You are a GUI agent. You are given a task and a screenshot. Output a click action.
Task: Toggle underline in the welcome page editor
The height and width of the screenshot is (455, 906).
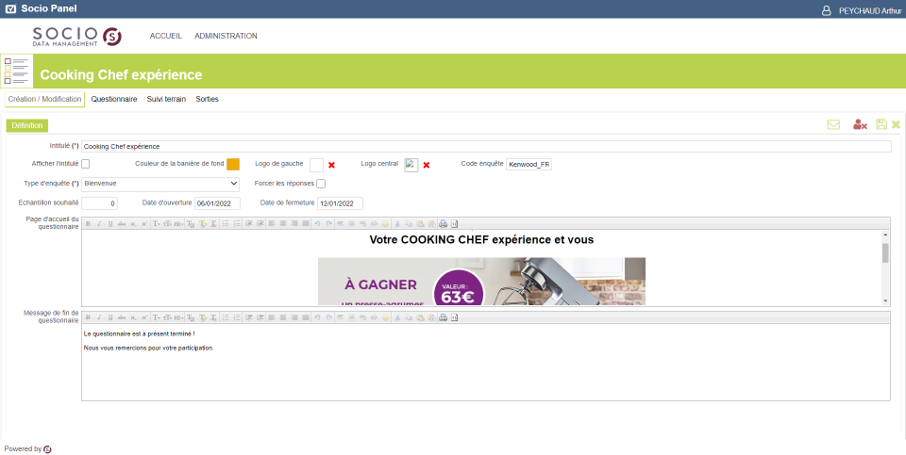click(x=110, y=224)
